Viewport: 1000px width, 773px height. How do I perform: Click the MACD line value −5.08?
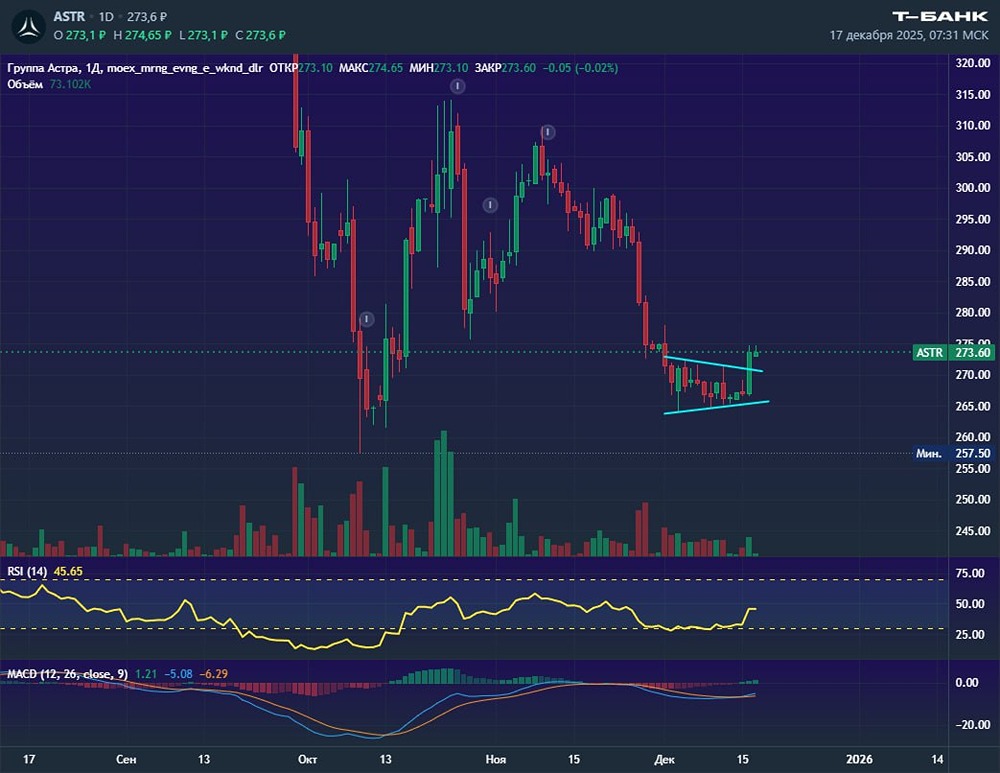(179, 674)
